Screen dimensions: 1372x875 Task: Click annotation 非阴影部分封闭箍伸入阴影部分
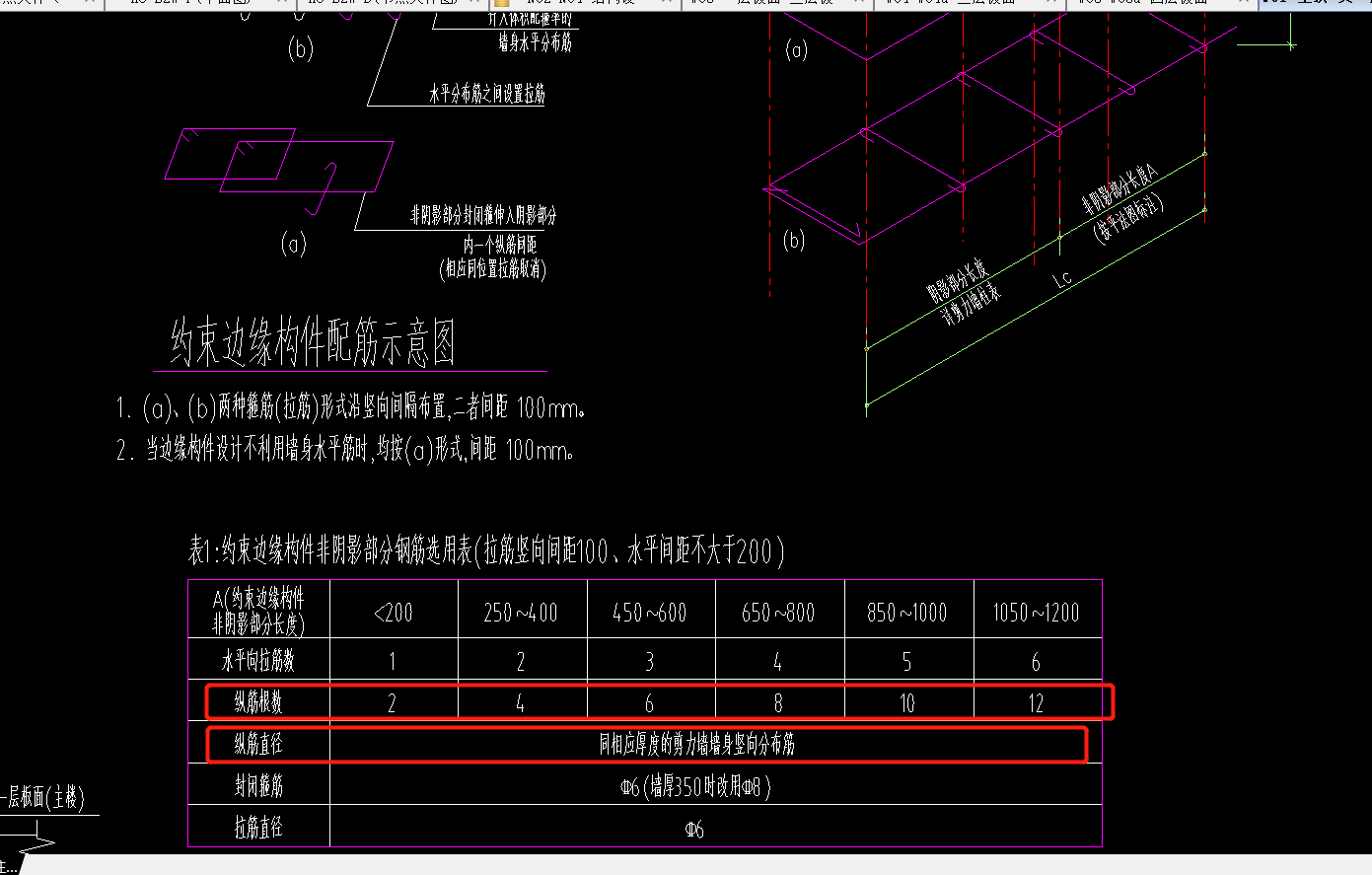point(483,215)
